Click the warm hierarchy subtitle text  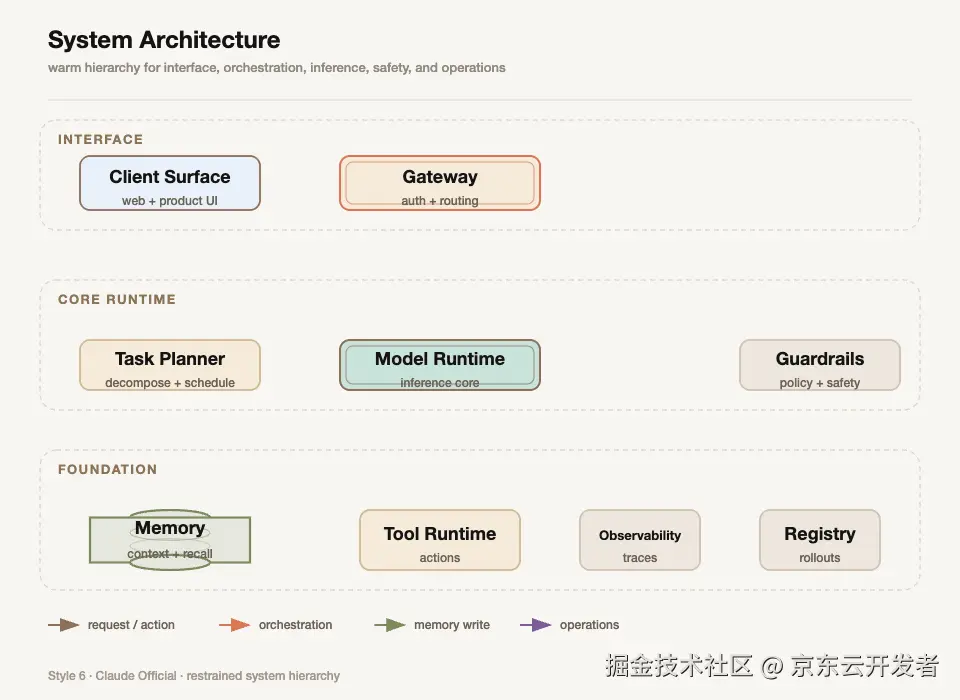pos(277,67)
